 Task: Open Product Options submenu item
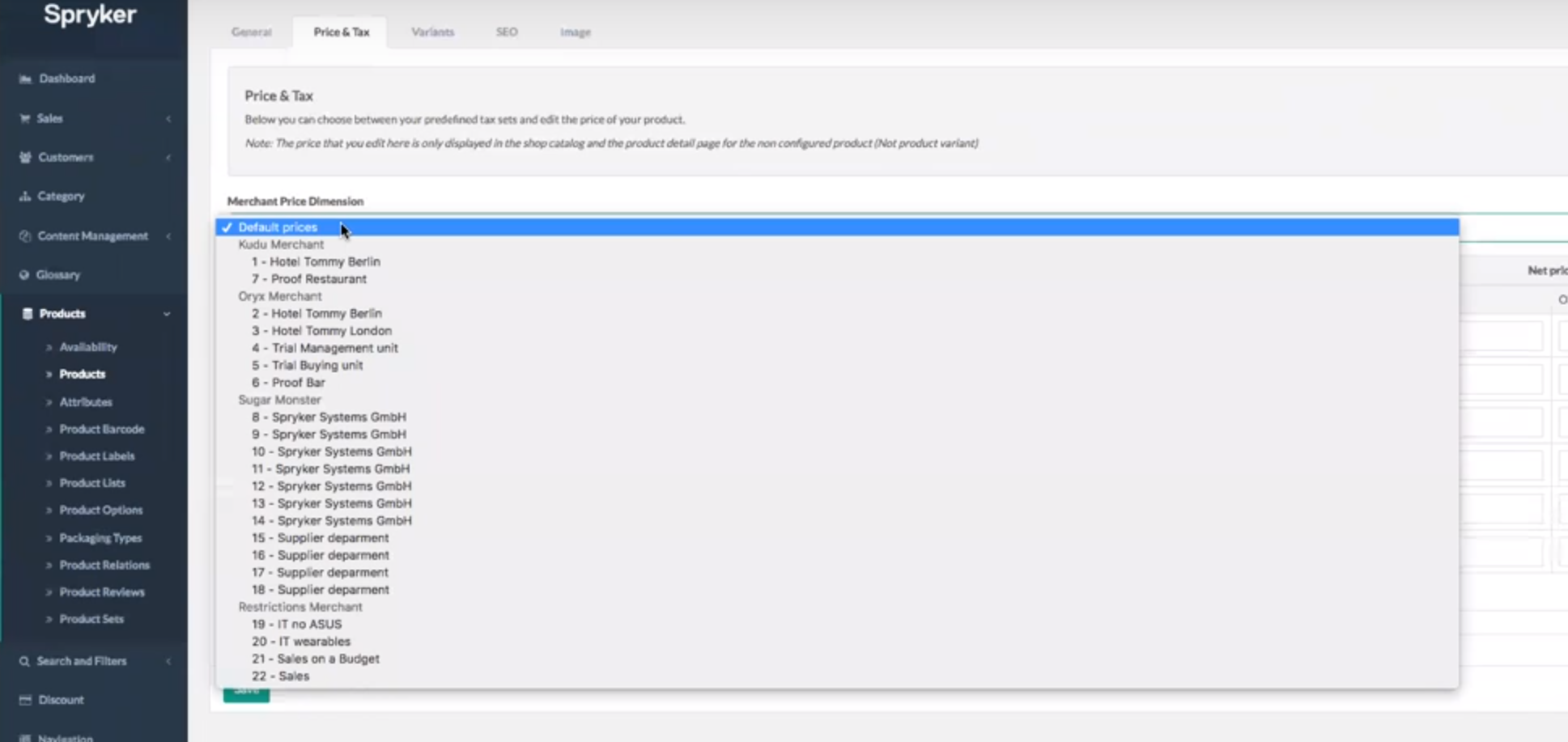click(101, 511)
